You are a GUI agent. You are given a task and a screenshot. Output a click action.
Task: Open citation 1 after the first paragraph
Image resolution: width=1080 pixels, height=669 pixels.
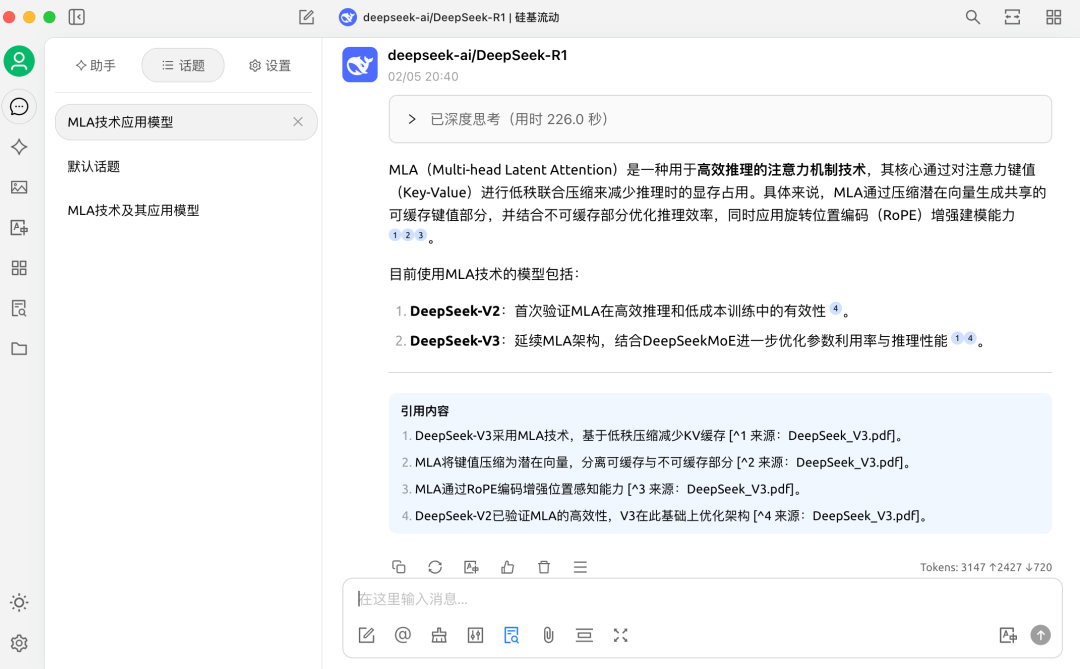click(395, 235)
